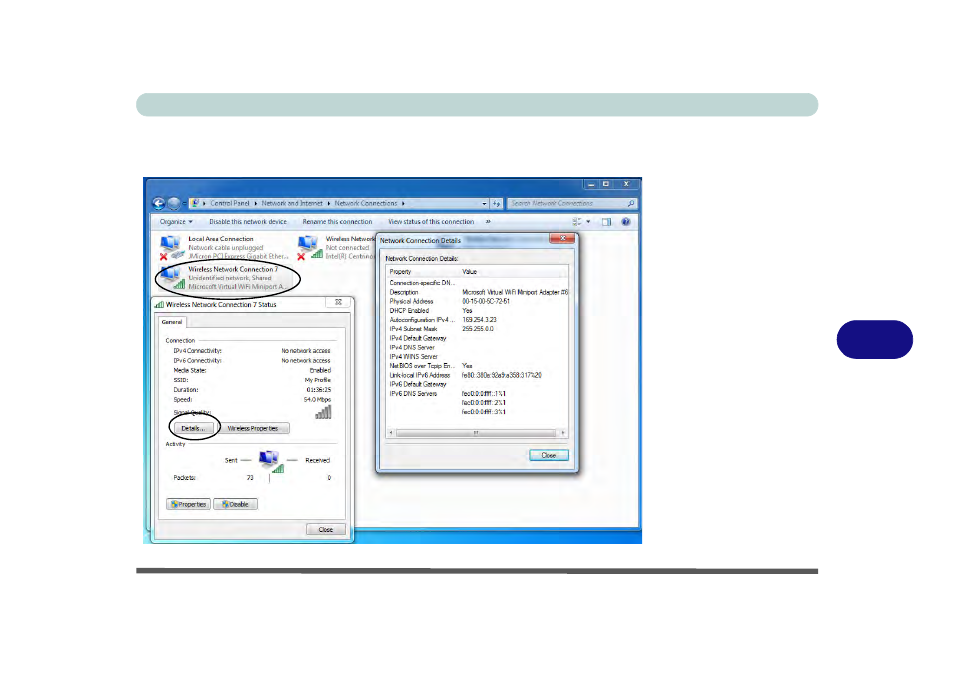Select the Not connected wireless adapter icon
This screenshot has width=954, height=673.
309,247
